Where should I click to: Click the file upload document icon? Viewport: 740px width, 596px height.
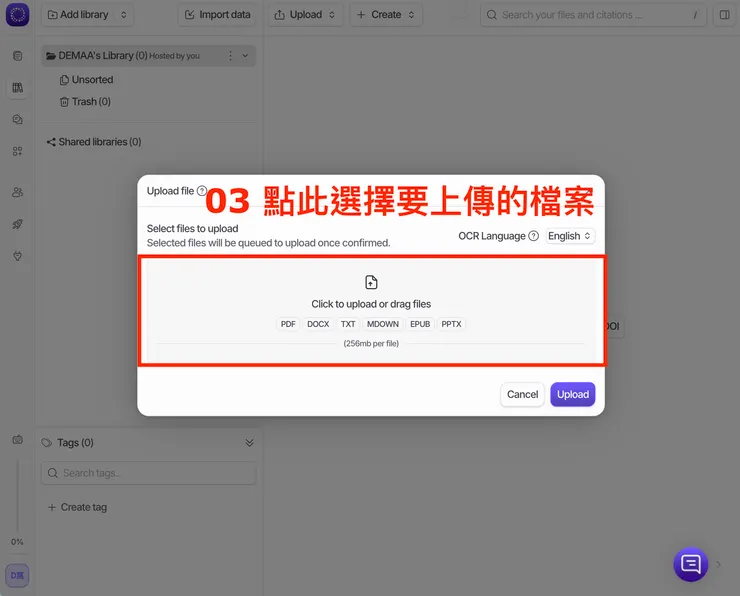tap(371, 282)
